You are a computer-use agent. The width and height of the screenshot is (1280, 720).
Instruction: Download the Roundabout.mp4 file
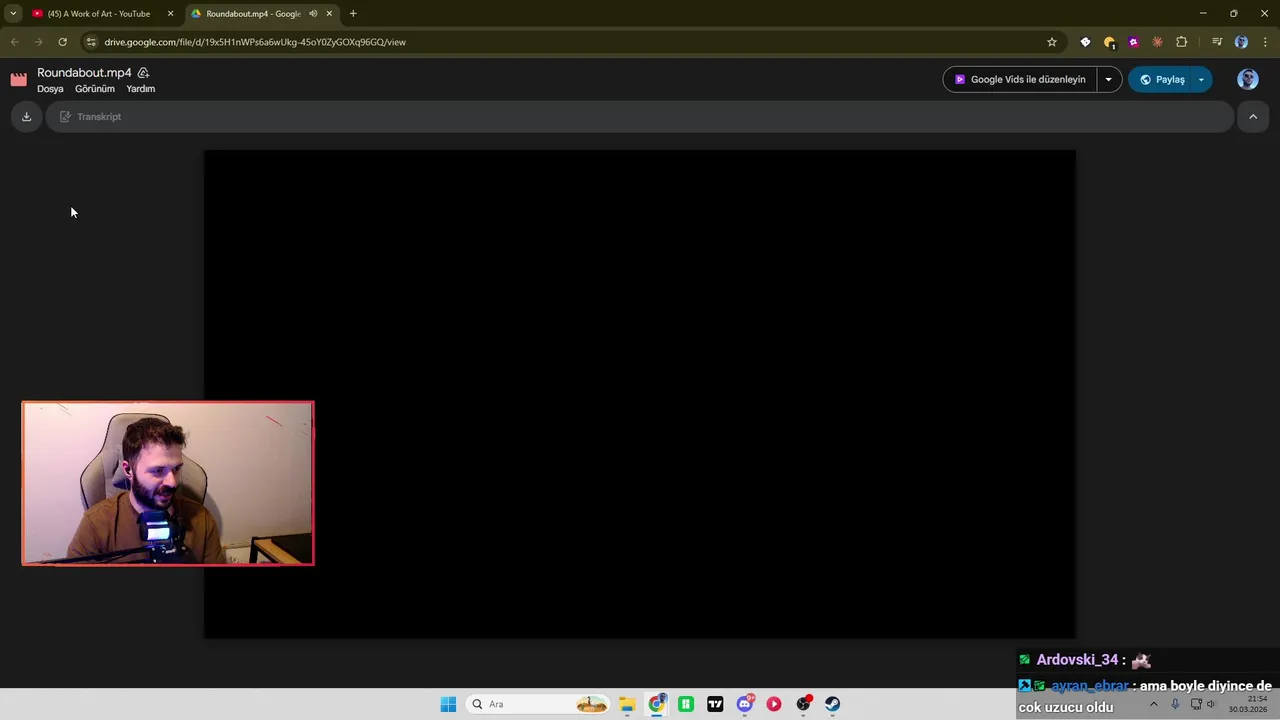point(26,117)
